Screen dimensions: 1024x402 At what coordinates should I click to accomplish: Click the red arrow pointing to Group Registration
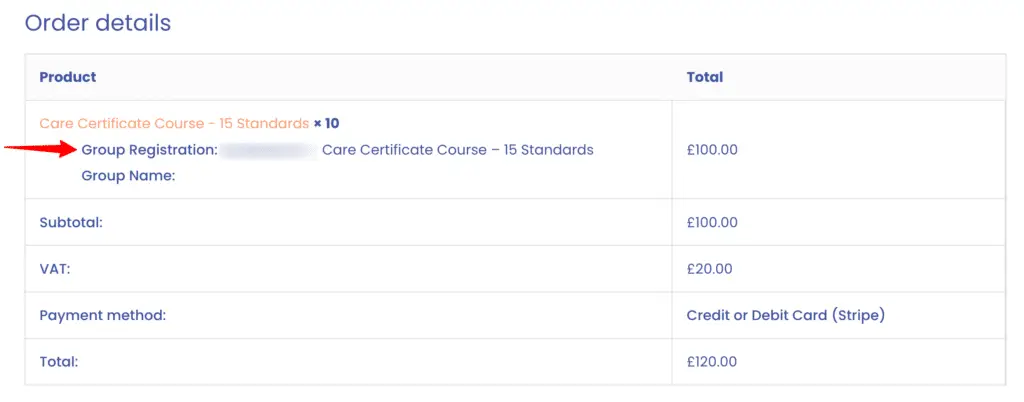(x=41, y=149)
